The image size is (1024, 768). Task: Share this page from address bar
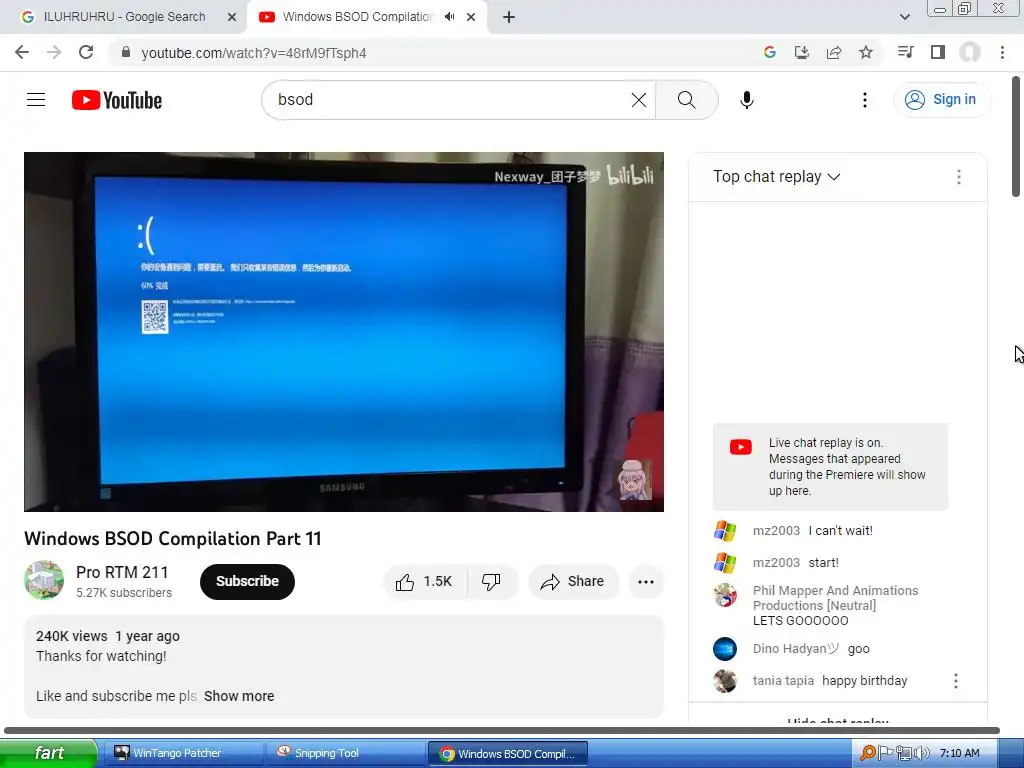pyautogui.click(x=834, y=52)
